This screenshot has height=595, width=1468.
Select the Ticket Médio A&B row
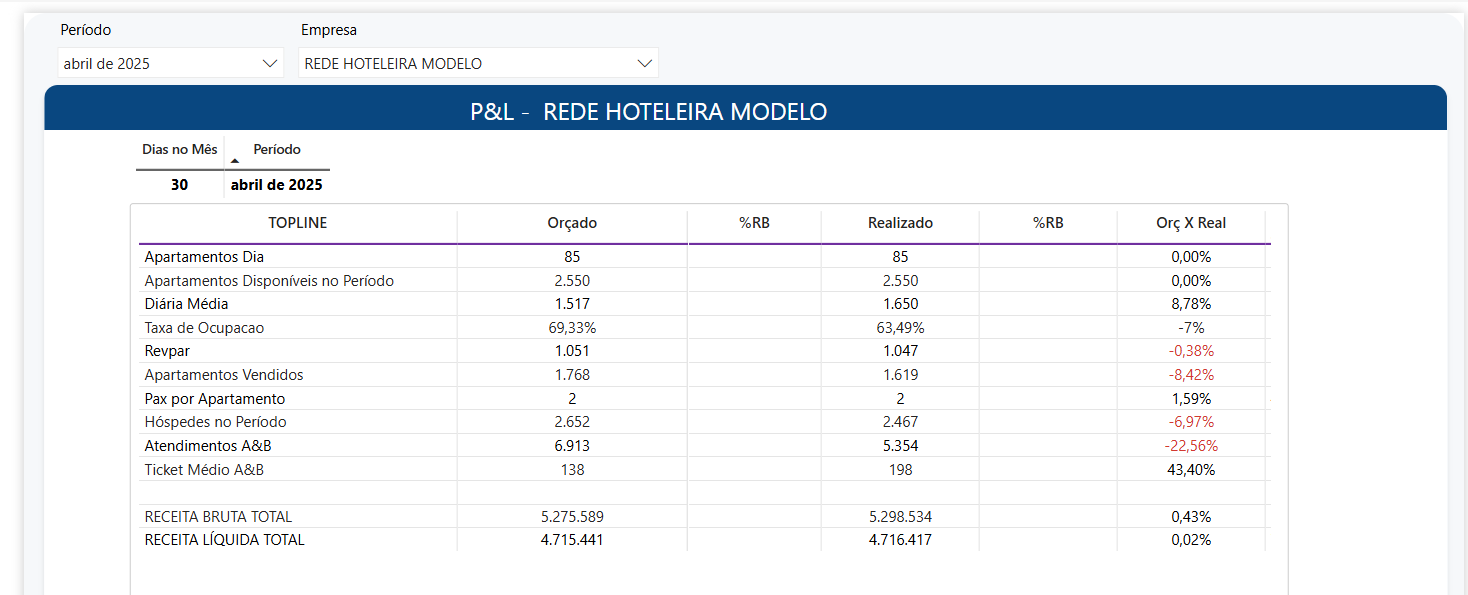704,470
